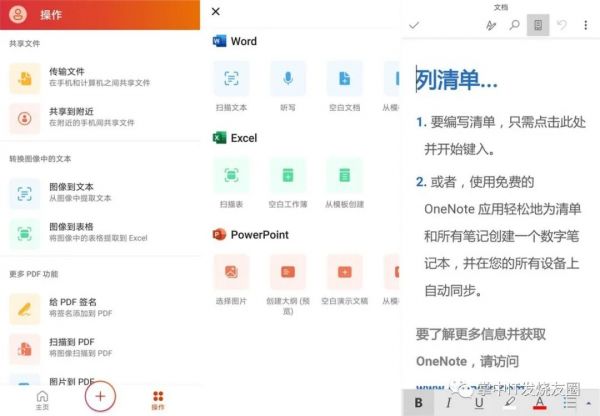The height and width of the screenshot is (416, 600).
Task: Tap the Word section header
Action: coord(235,41)
